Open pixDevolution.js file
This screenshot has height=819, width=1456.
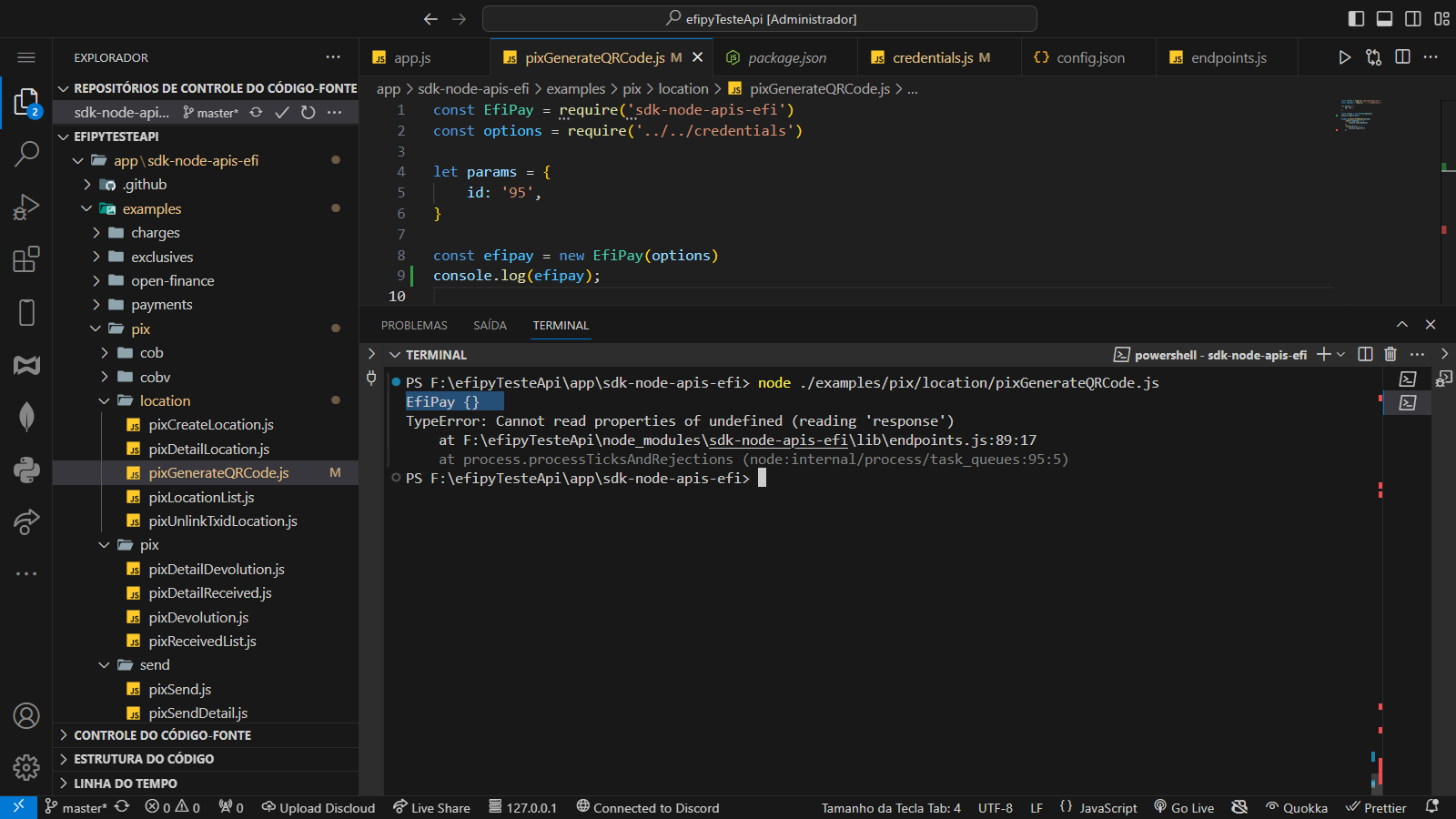coord(198,617)
